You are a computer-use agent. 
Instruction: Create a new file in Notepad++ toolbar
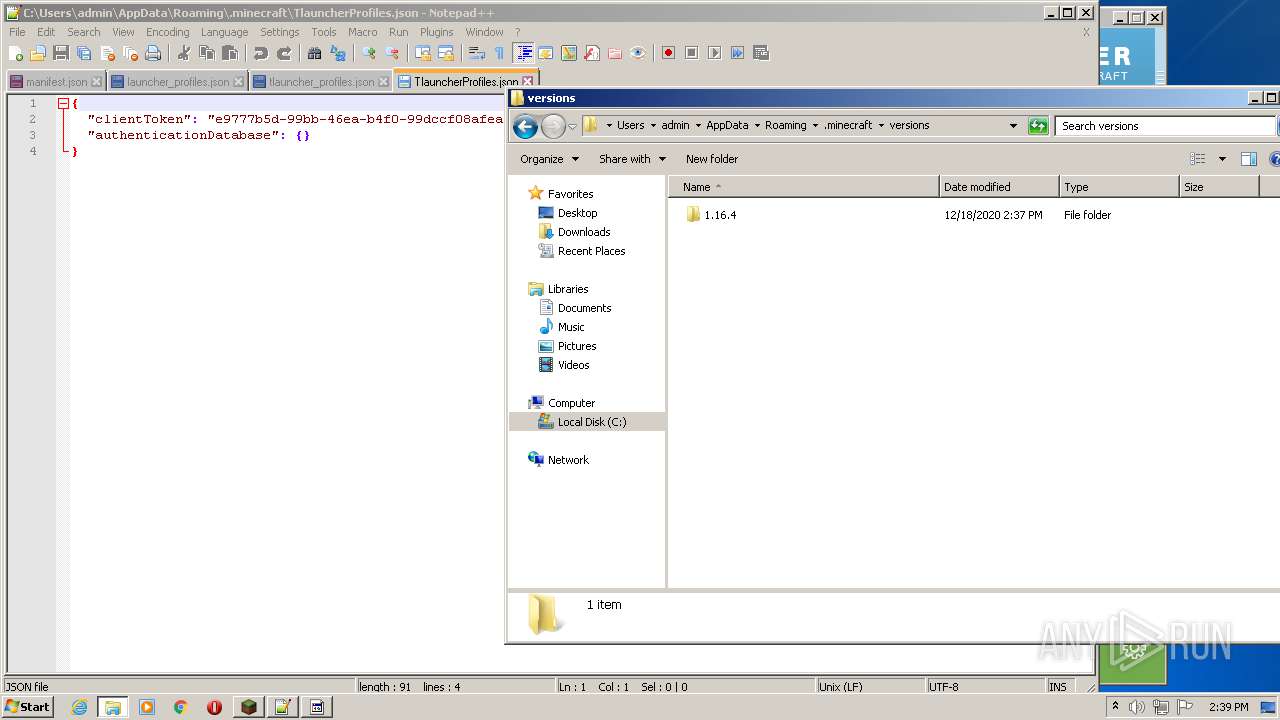click(x=16, y=53)
